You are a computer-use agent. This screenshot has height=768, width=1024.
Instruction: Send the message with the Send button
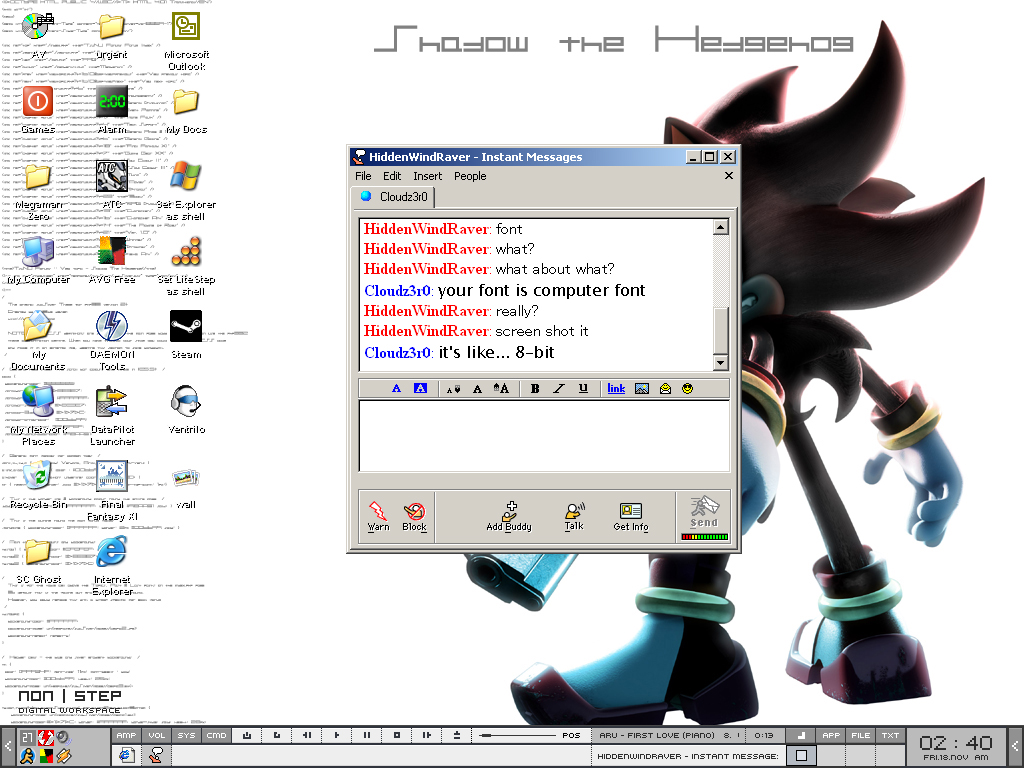click(704, 512)
